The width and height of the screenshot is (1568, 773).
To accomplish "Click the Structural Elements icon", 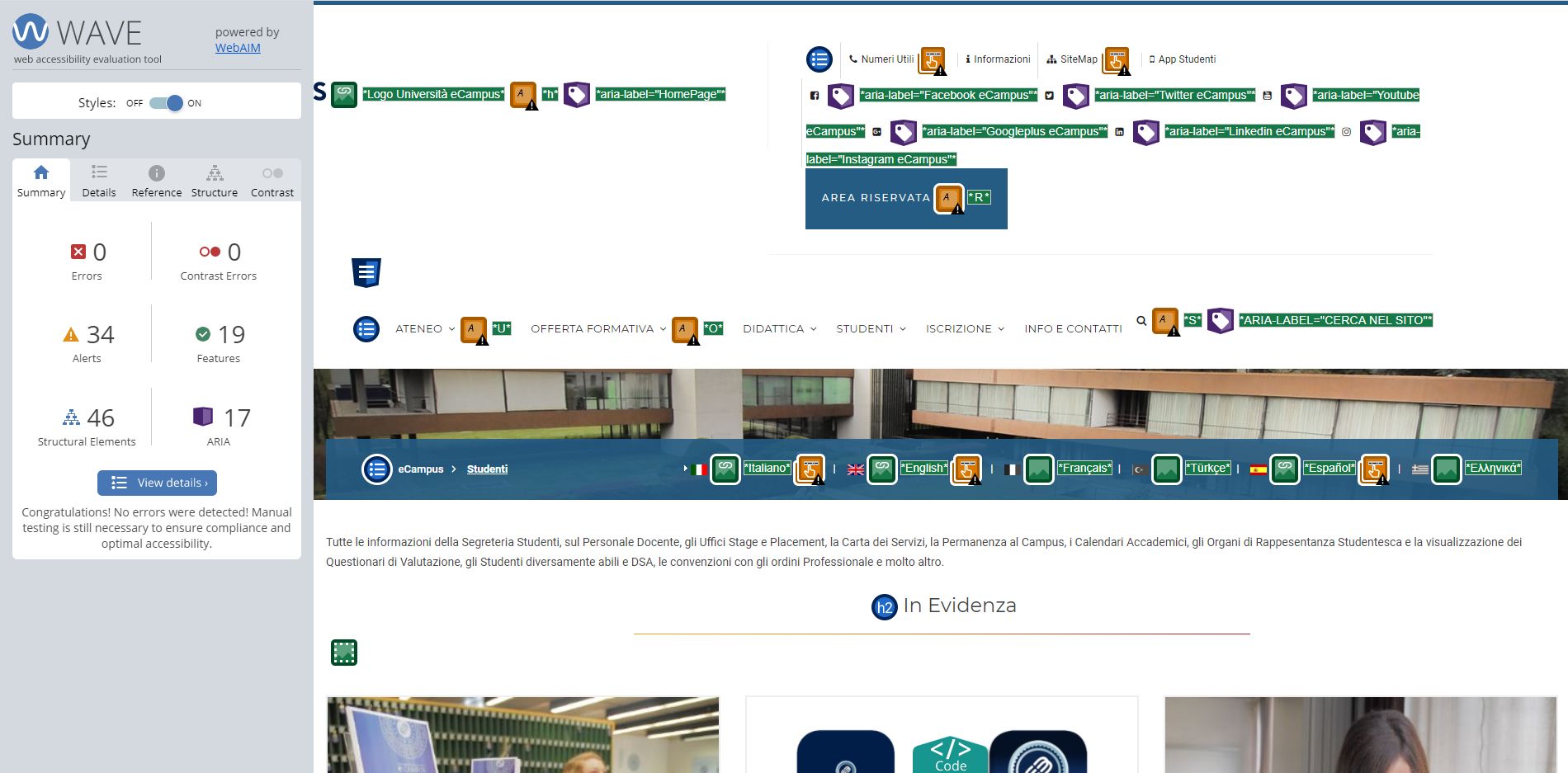I will 71,417.
